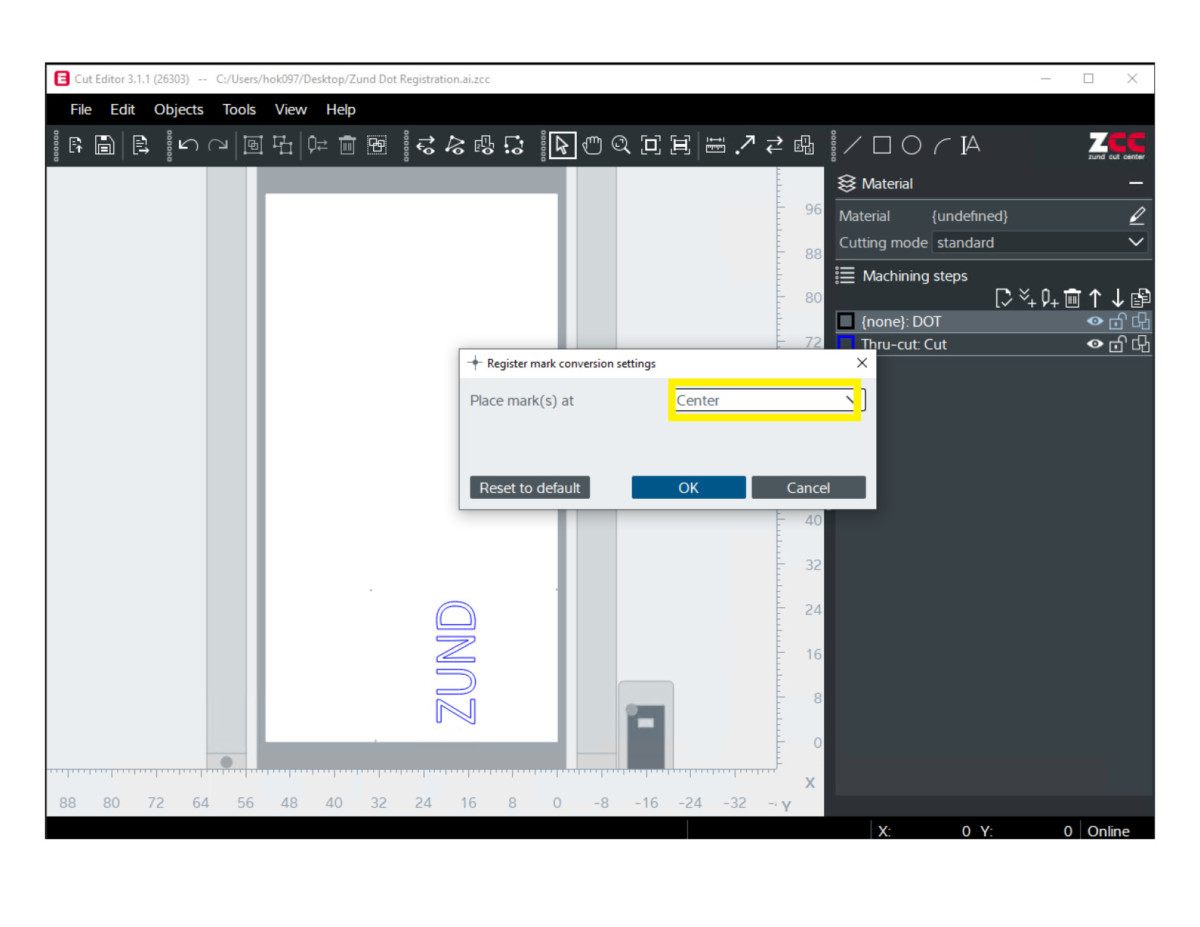Click the group objects icon

click(253, 146)
